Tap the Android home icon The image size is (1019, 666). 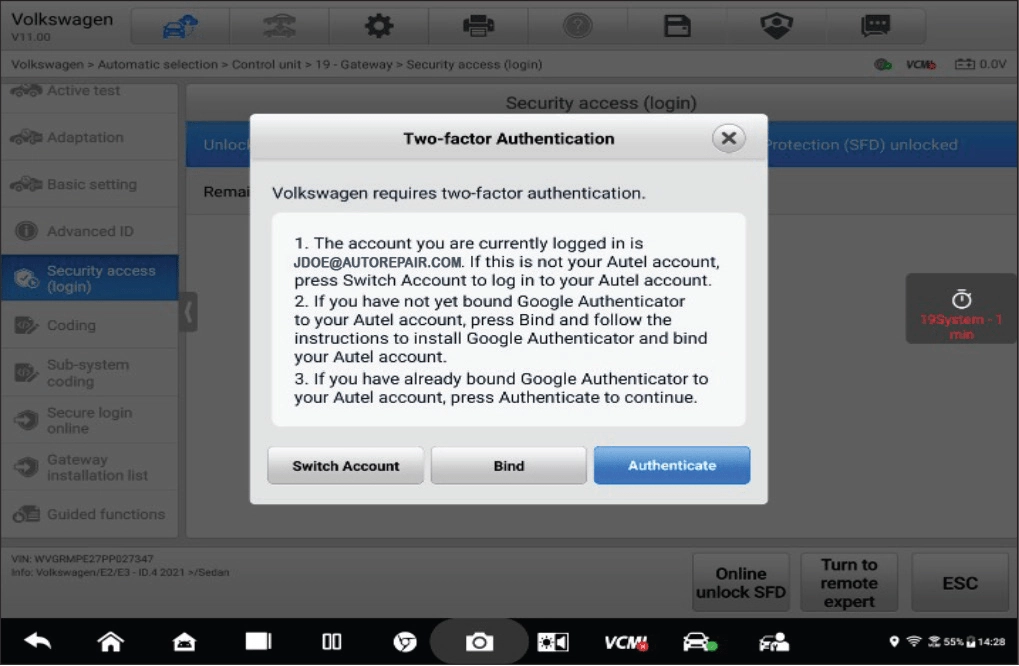click(x=110, y=642)
